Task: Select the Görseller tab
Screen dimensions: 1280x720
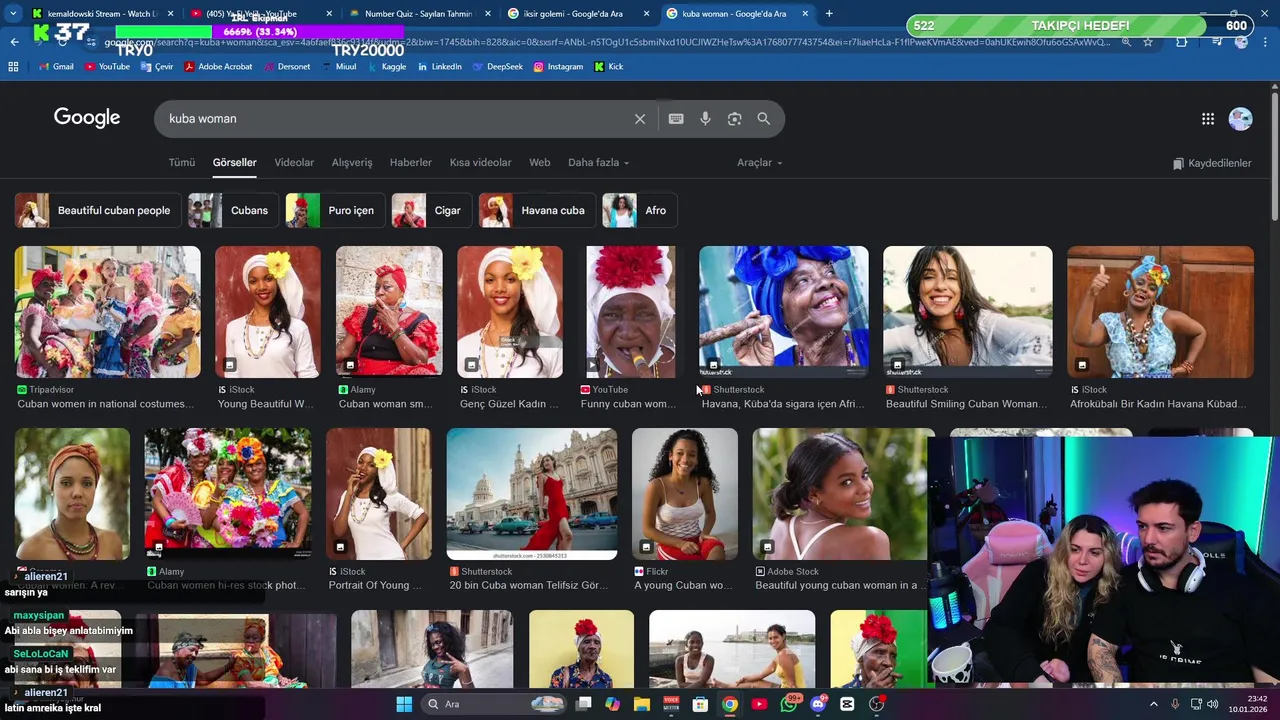Action: pos(235,162)
